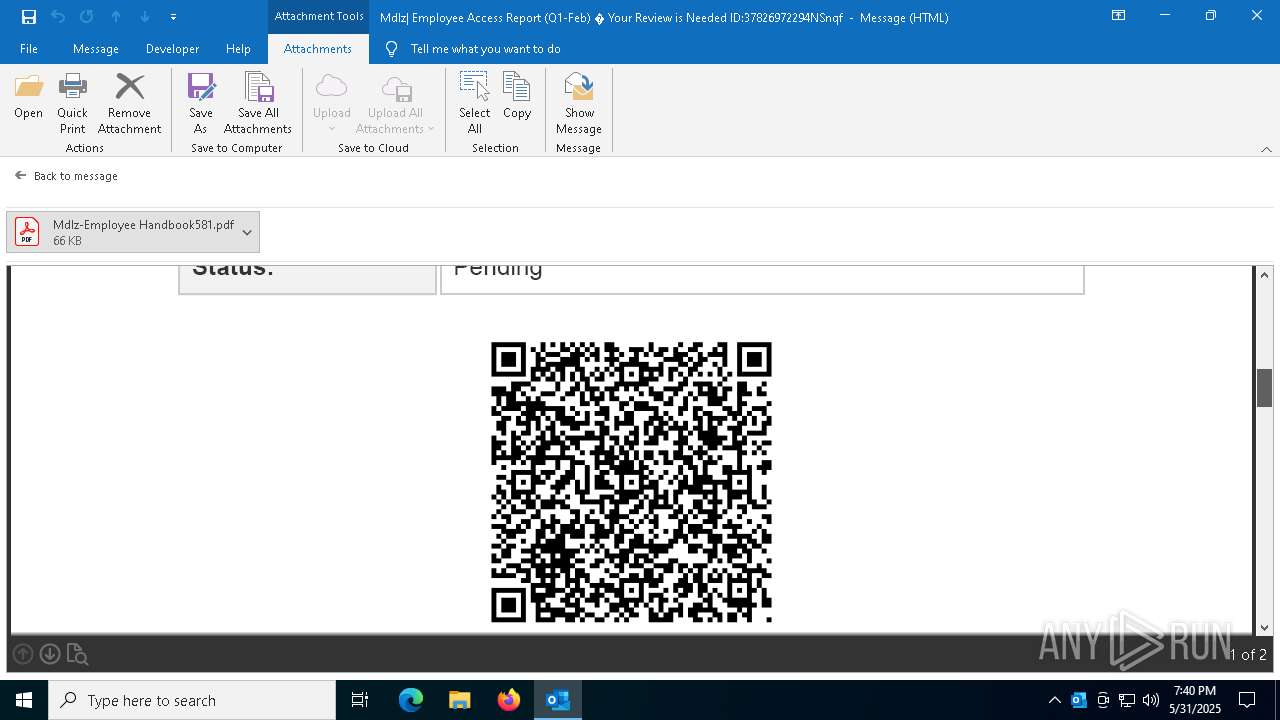Click the previous page arrow in preview toolbar

(23, 654)
